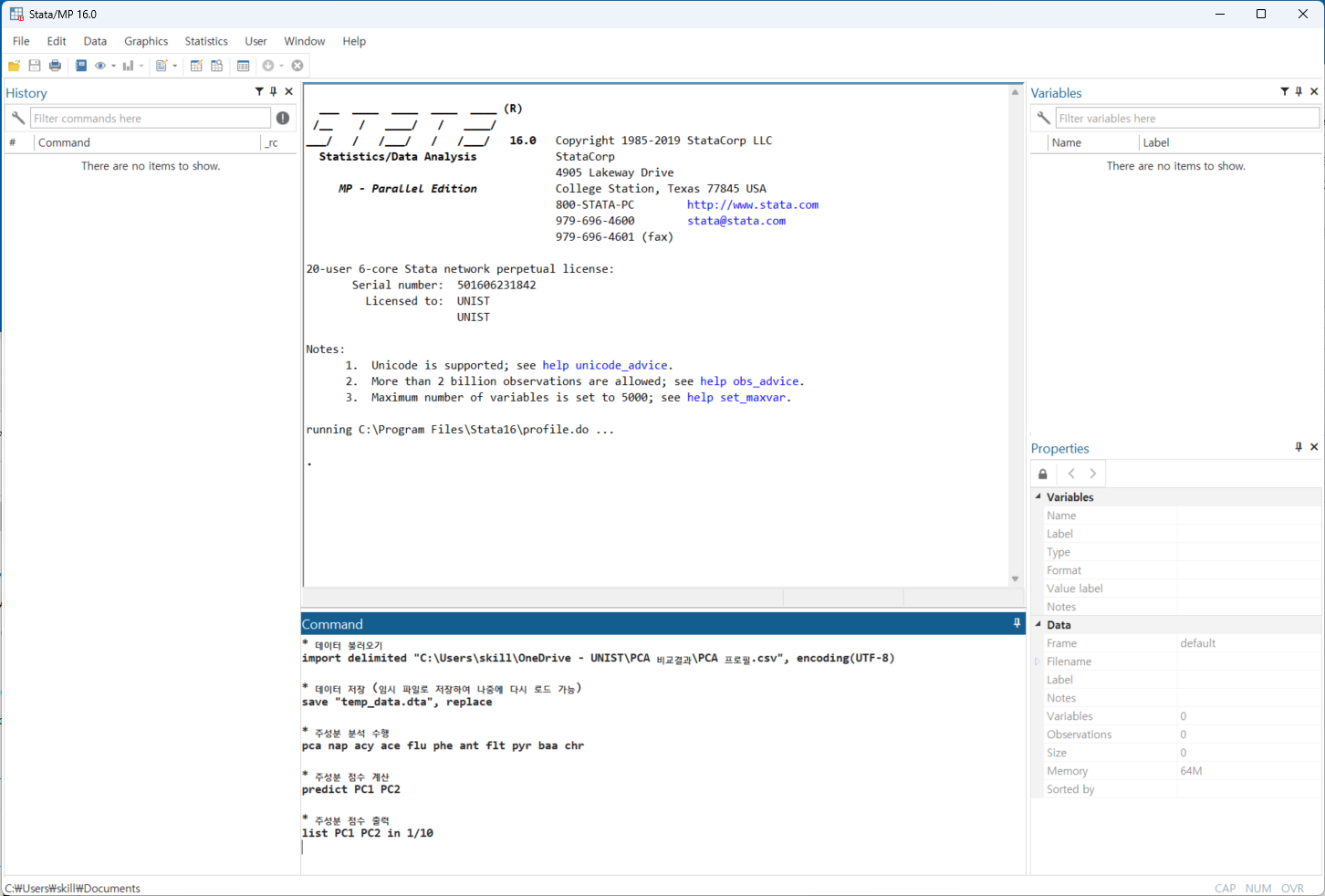Collapse the Variables section in Properties
1325x896 pixels.
pos(1038,496)
